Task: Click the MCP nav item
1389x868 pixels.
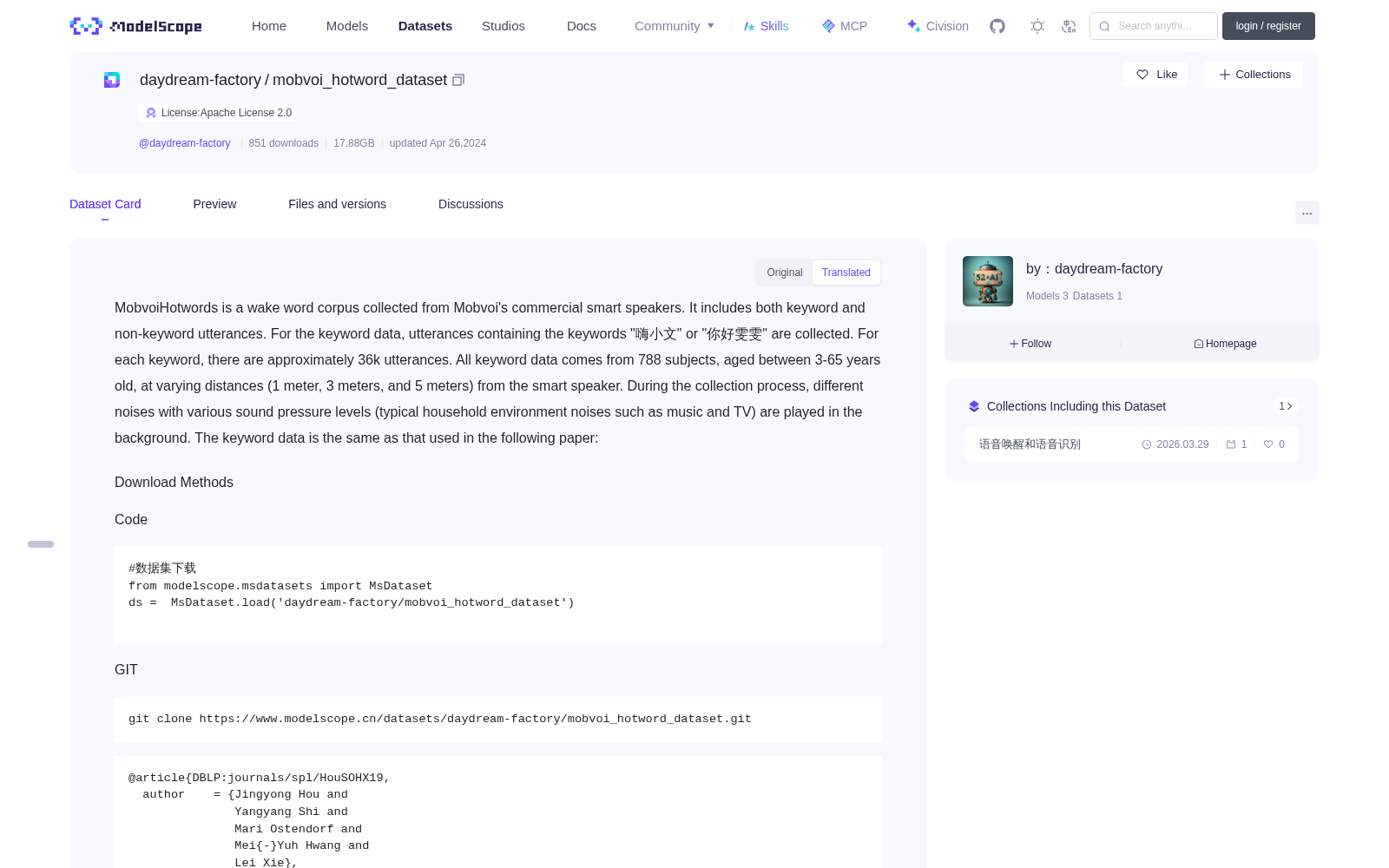Action: (x=844, y=26)
